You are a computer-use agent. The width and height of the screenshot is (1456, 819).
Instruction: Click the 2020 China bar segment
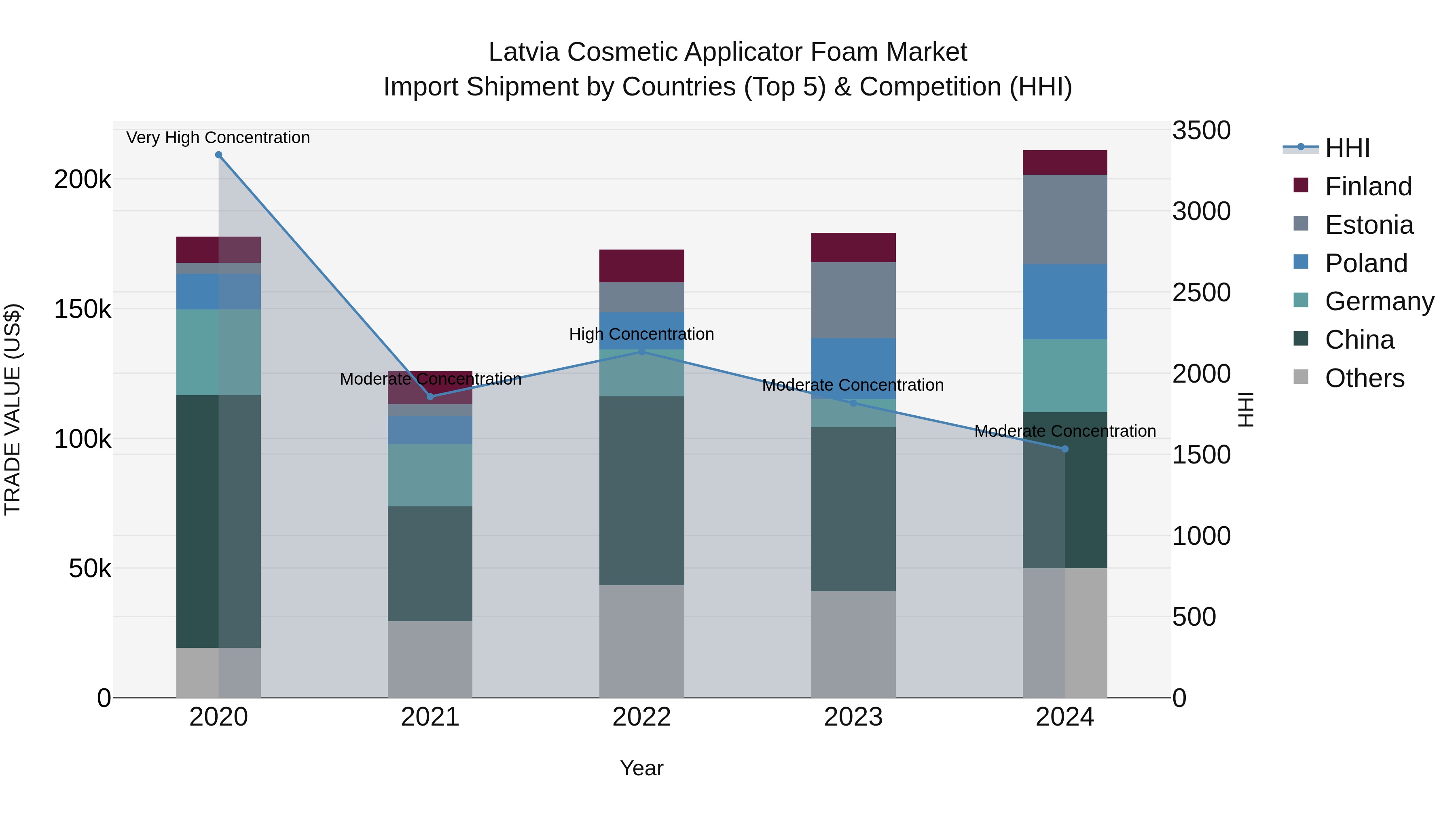pyautogui.click(x=219, y=521)
